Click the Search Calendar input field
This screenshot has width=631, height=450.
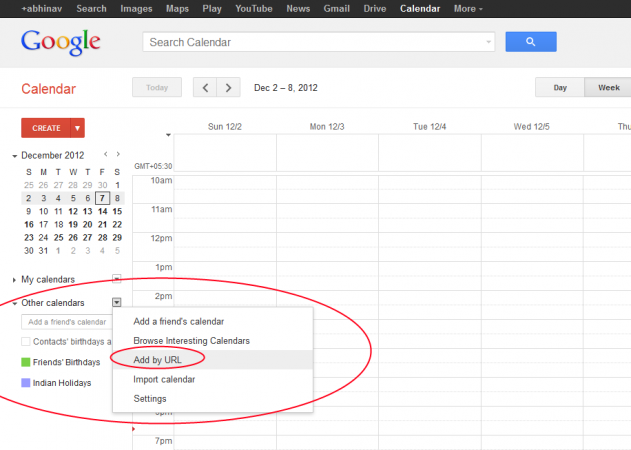tap(316, 42)
